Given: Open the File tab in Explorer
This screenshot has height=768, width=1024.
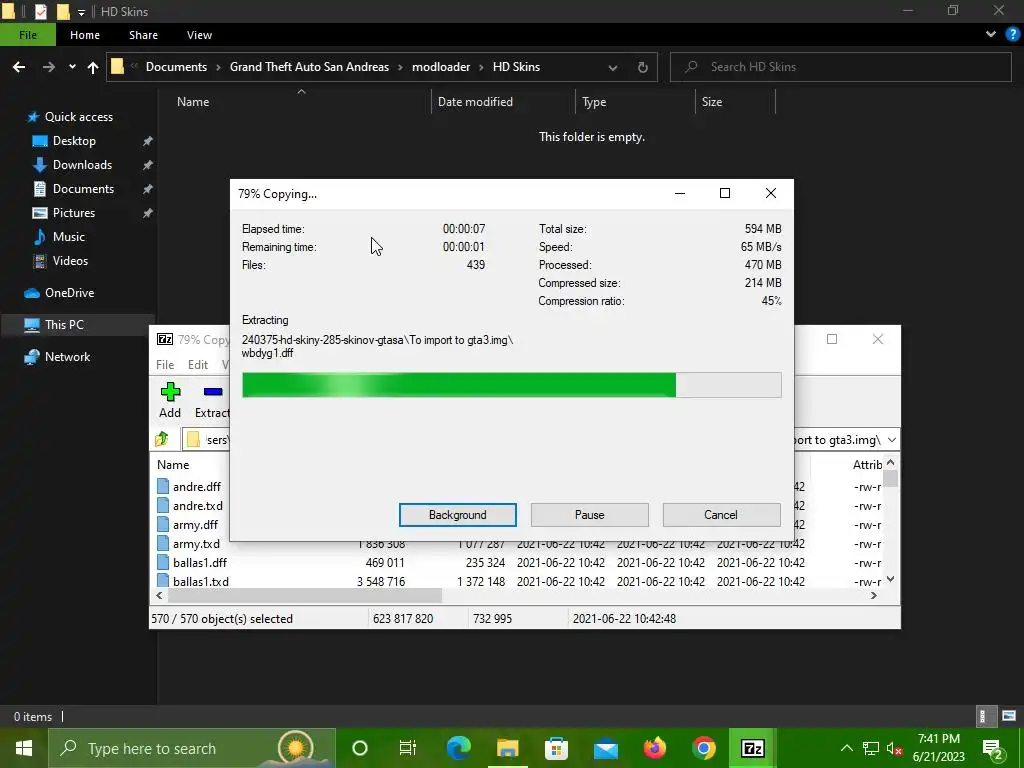Looking at the screenshot, I should click(28, 35).
